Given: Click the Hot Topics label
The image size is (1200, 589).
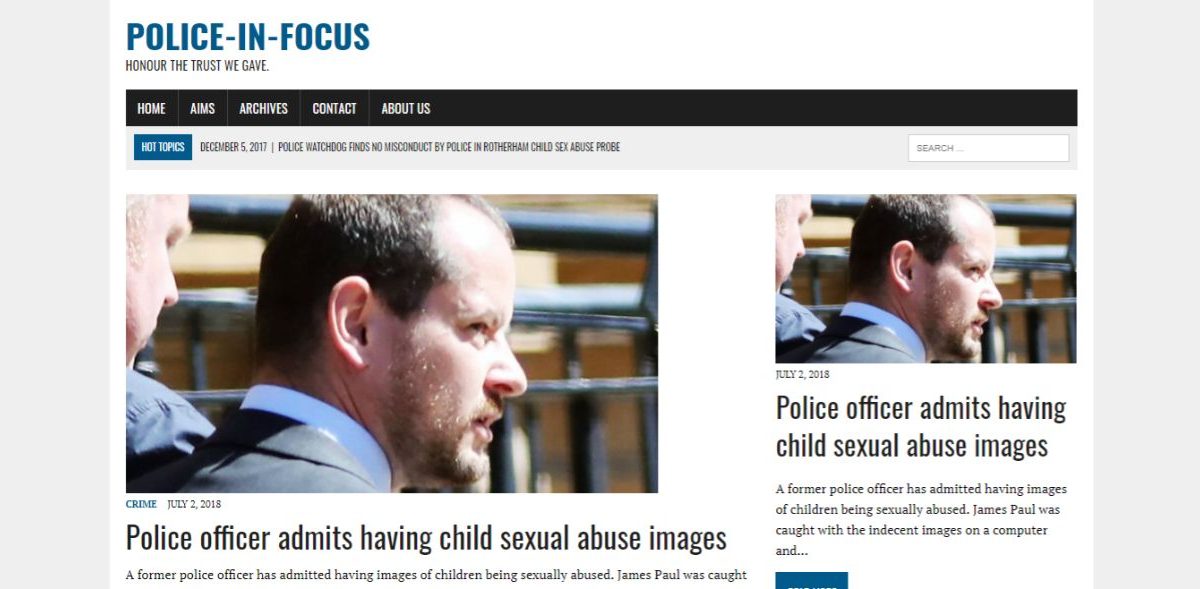Looking at the screenshot, I should 163,147.
